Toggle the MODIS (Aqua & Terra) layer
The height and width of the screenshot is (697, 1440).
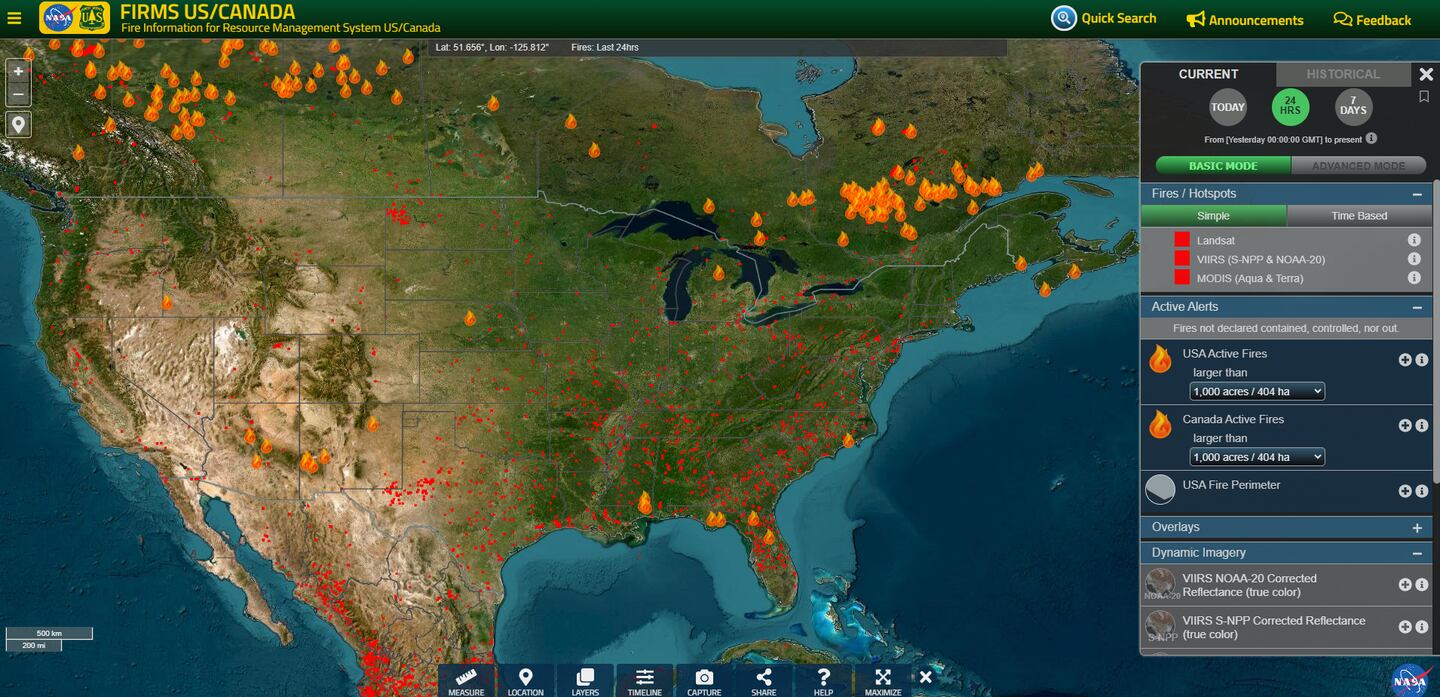point(1182,278)
